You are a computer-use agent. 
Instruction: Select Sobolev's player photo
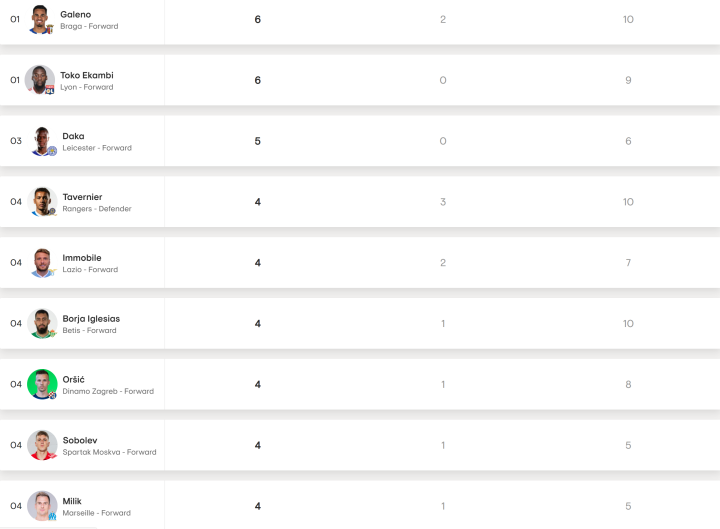(x=42, y=445)
